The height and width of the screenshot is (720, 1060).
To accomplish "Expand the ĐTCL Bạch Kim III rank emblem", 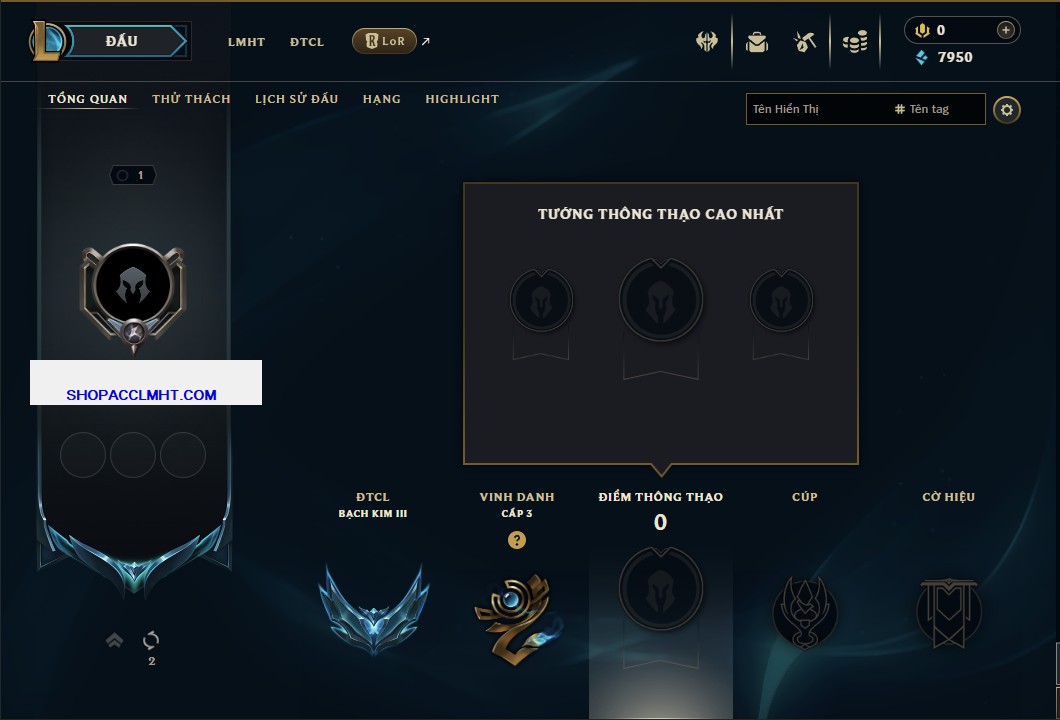I will pos(373,608).
